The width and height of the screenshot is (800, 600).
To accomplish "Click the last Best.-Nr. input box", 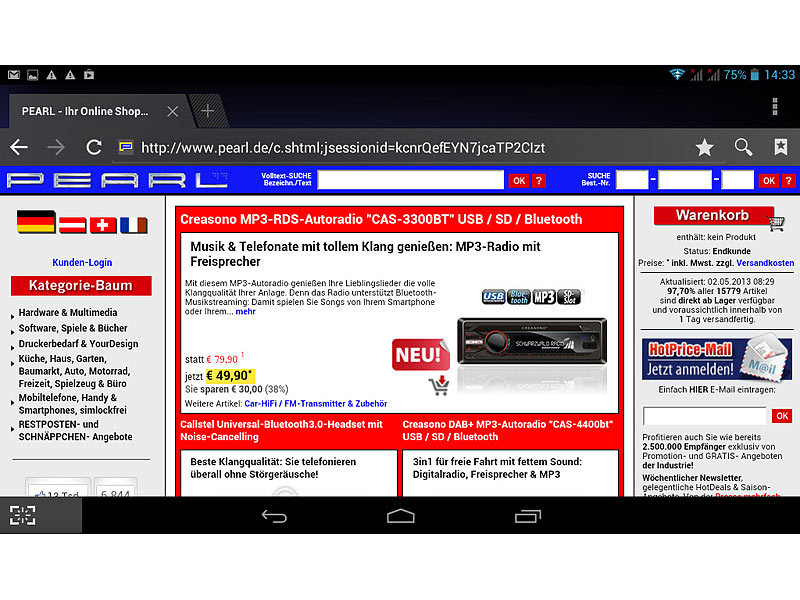I will pos(737,180).
